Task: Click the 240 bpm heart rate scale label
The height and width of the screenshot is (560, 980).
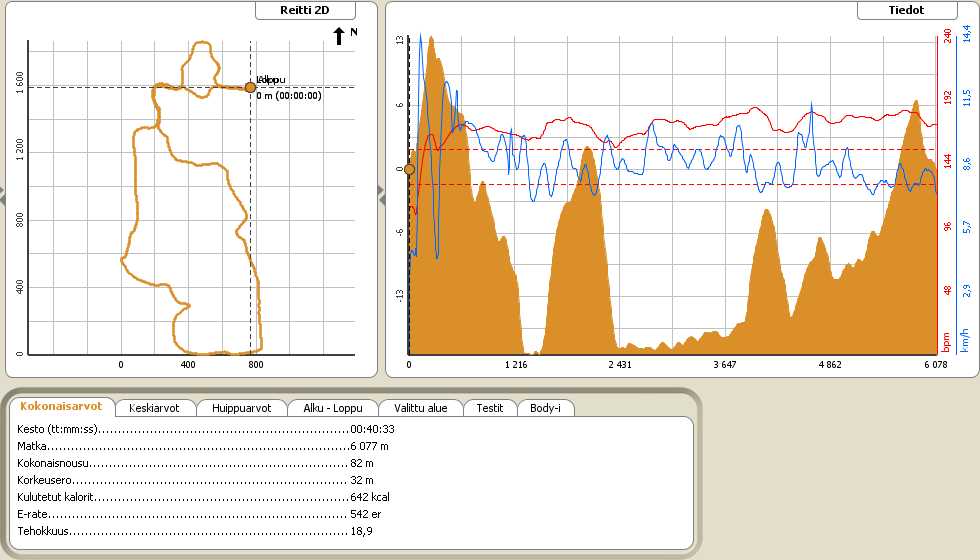Action: point(948,36)
